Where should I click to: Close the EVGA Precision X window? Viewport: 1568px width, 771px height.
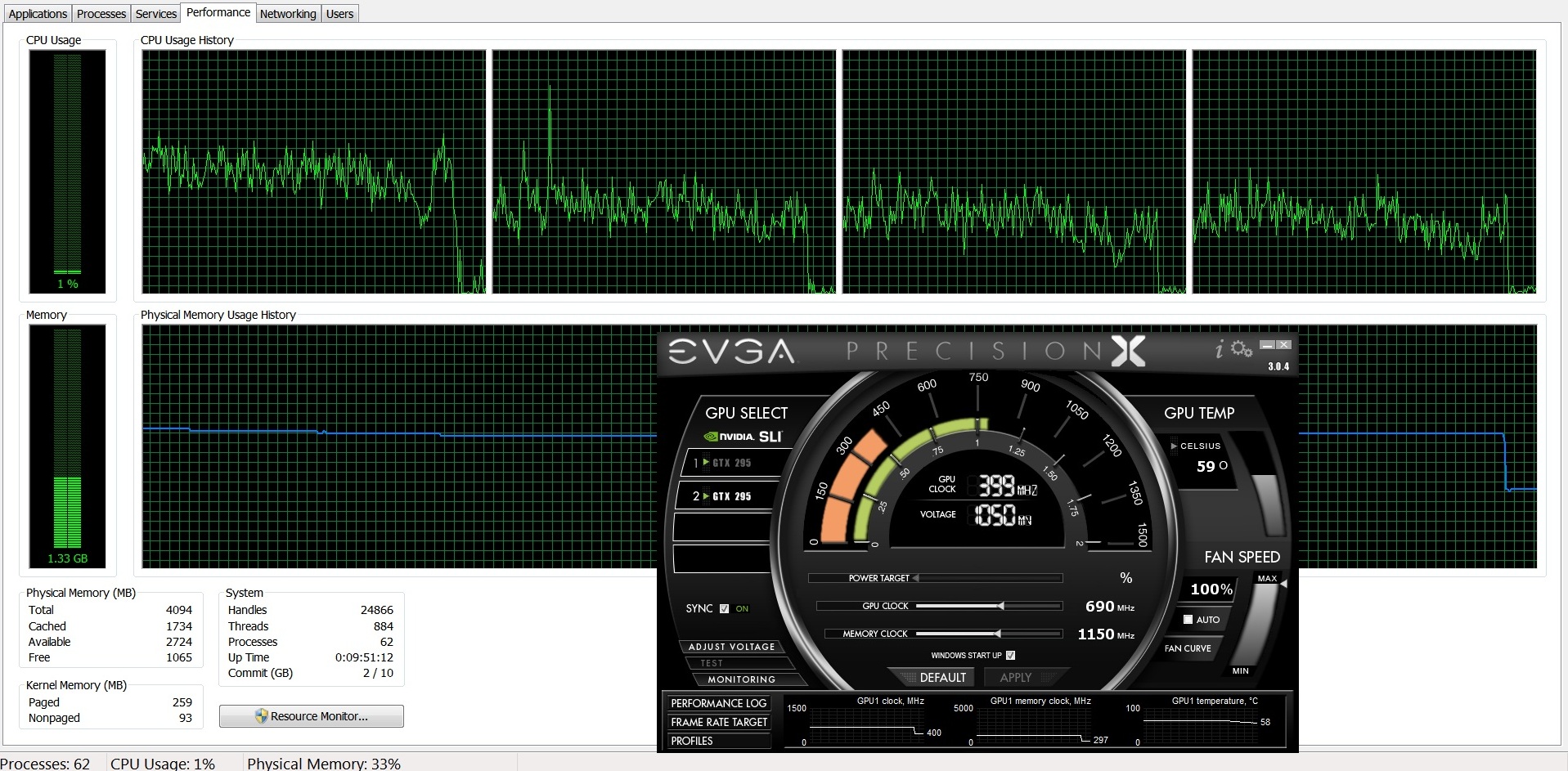click(1284, 345)
